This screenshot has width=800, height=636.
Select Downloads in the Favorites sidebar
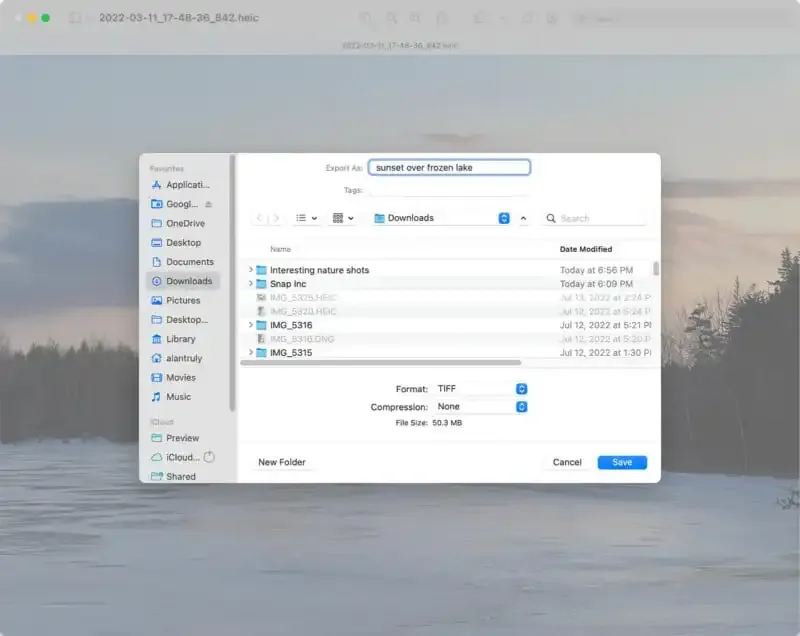pos(185,281)
